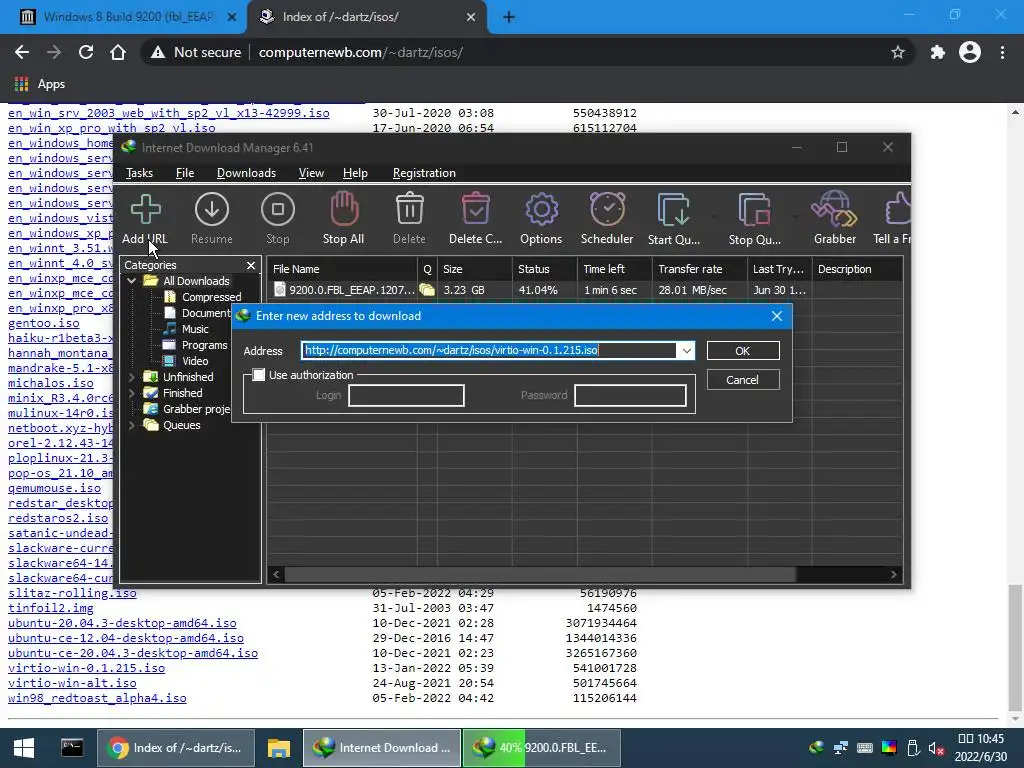The width and height of the screenshot is (1024, 768).
Task: Select the Compressed category
Action: click(x=212, y=297)
